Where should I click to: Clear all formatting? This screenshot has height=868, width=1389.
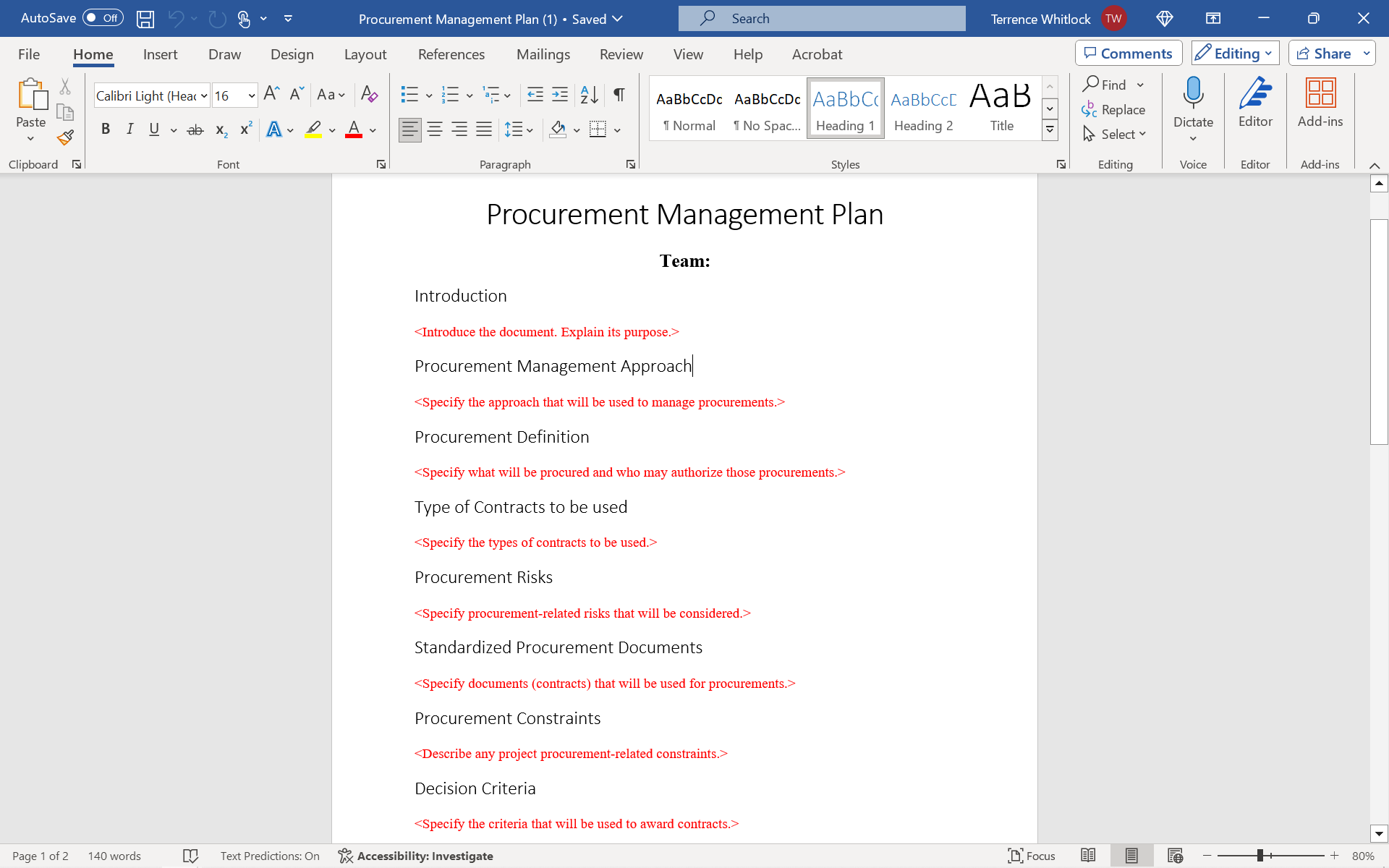369,95
